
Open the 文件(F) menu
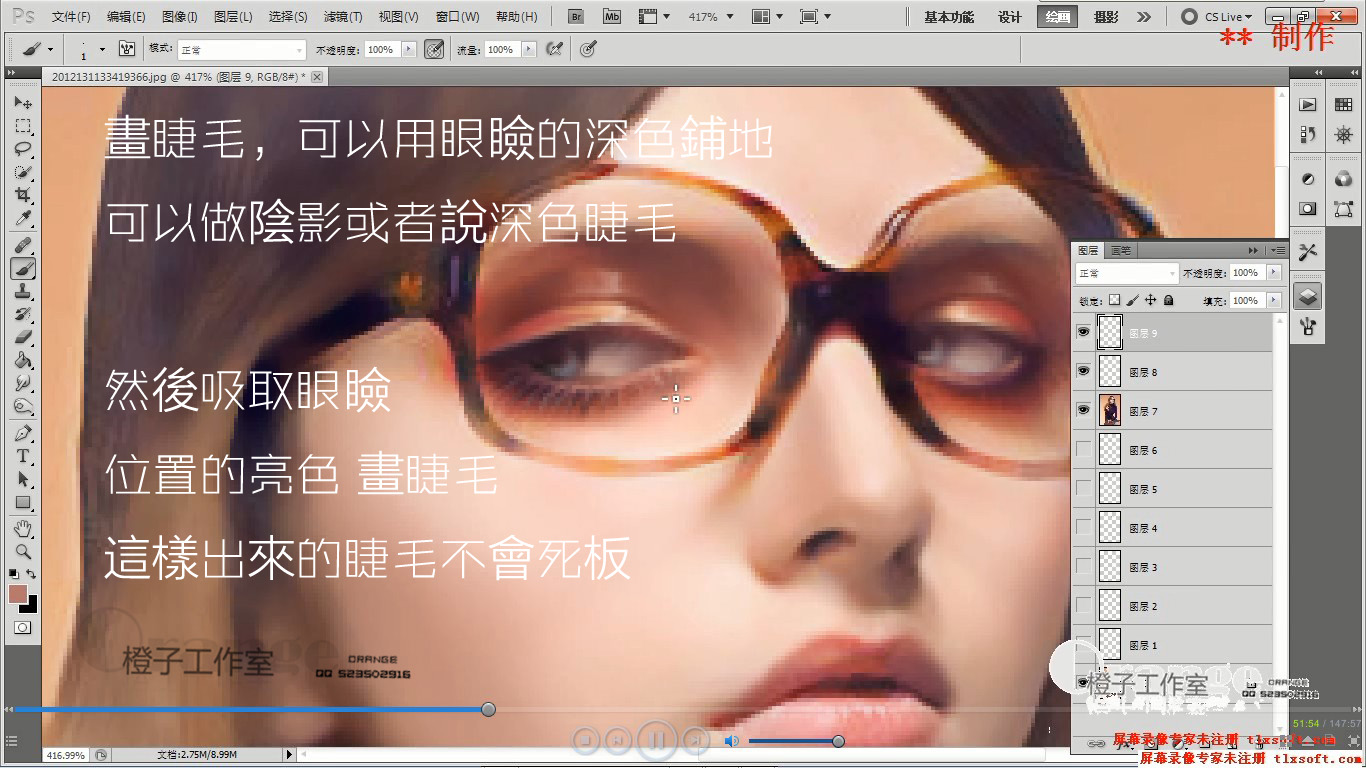71,17
